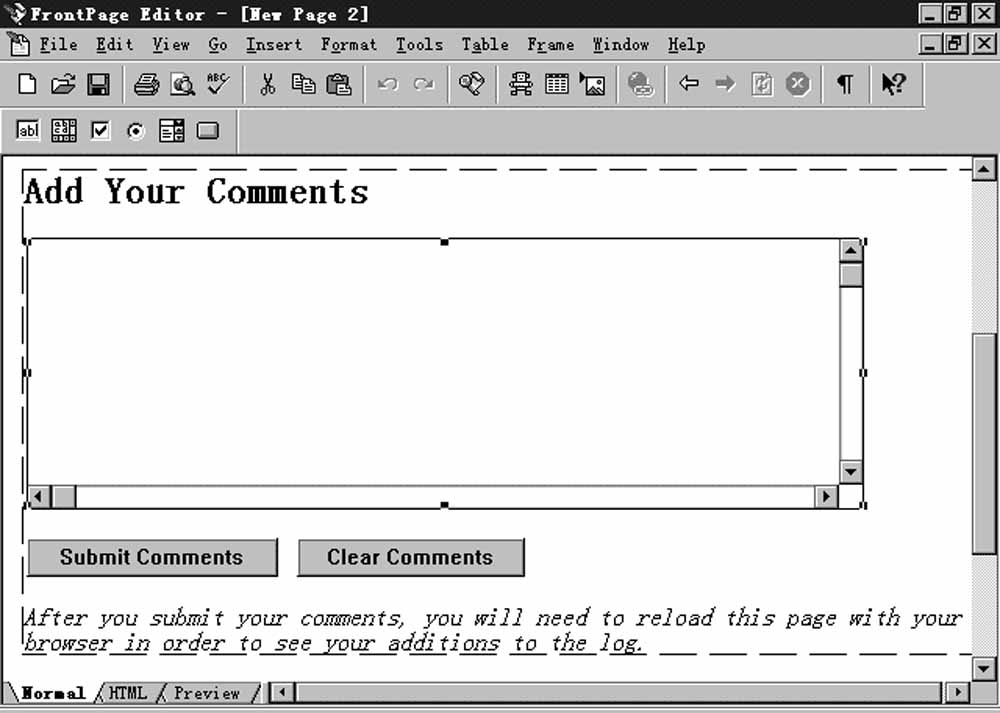Click the comments box scroll-right arrow
This screenshot has height=713, width=1000.
coord(827,496)
